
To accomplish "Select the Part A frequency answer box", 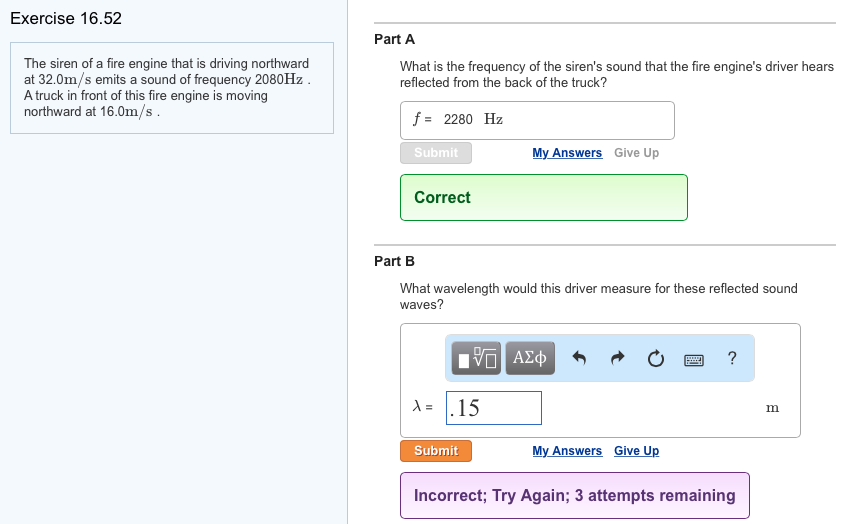I will [x=537, y=120].
